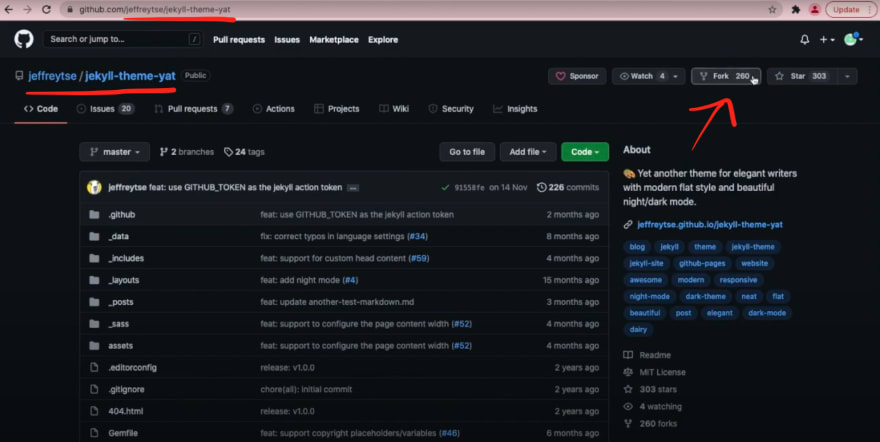This screenshot has height=442, width=880.
Task: View the 2 branches link
Action: 187,152
